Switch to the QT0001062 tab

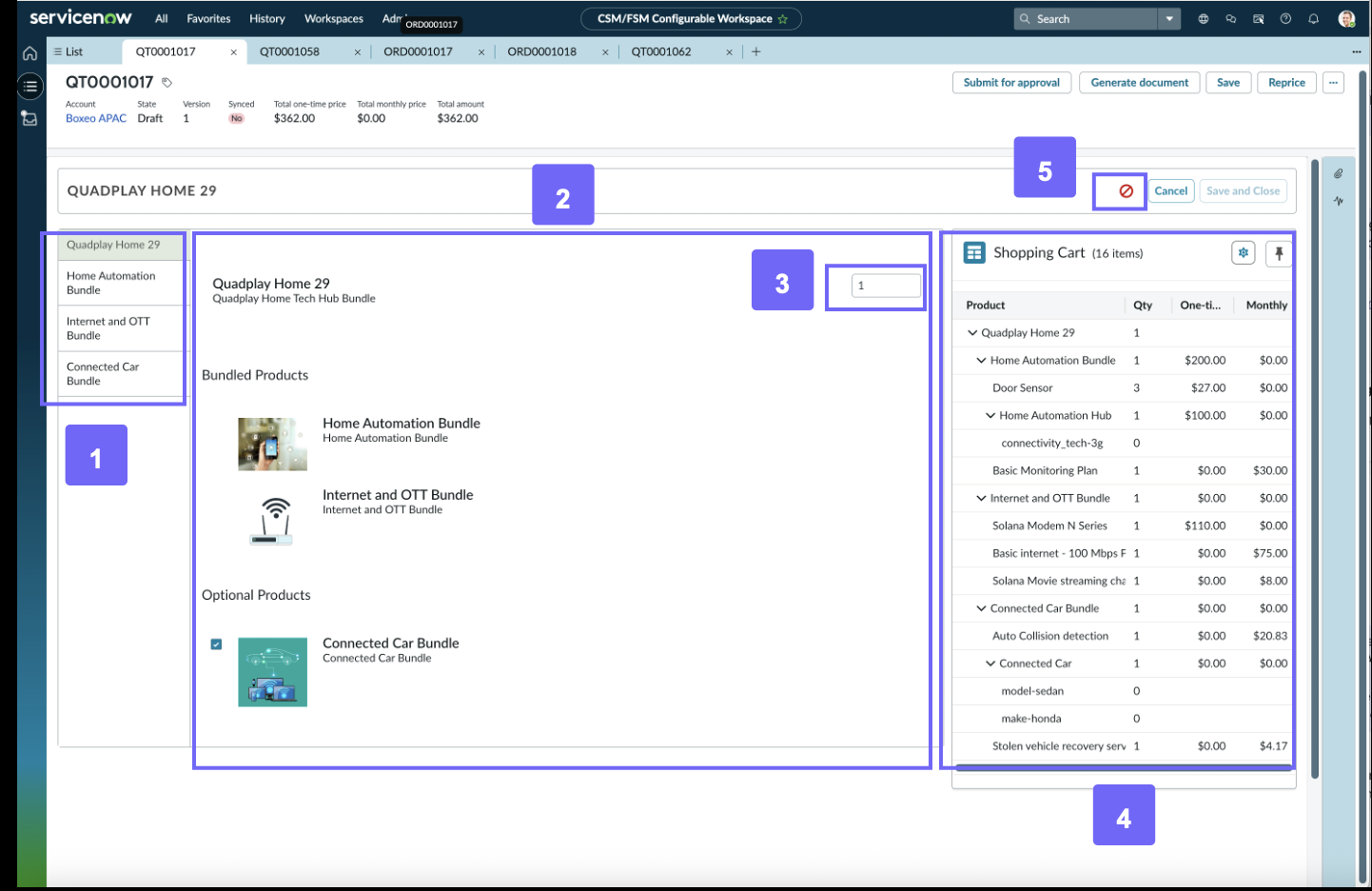click(x=661, y=52)
